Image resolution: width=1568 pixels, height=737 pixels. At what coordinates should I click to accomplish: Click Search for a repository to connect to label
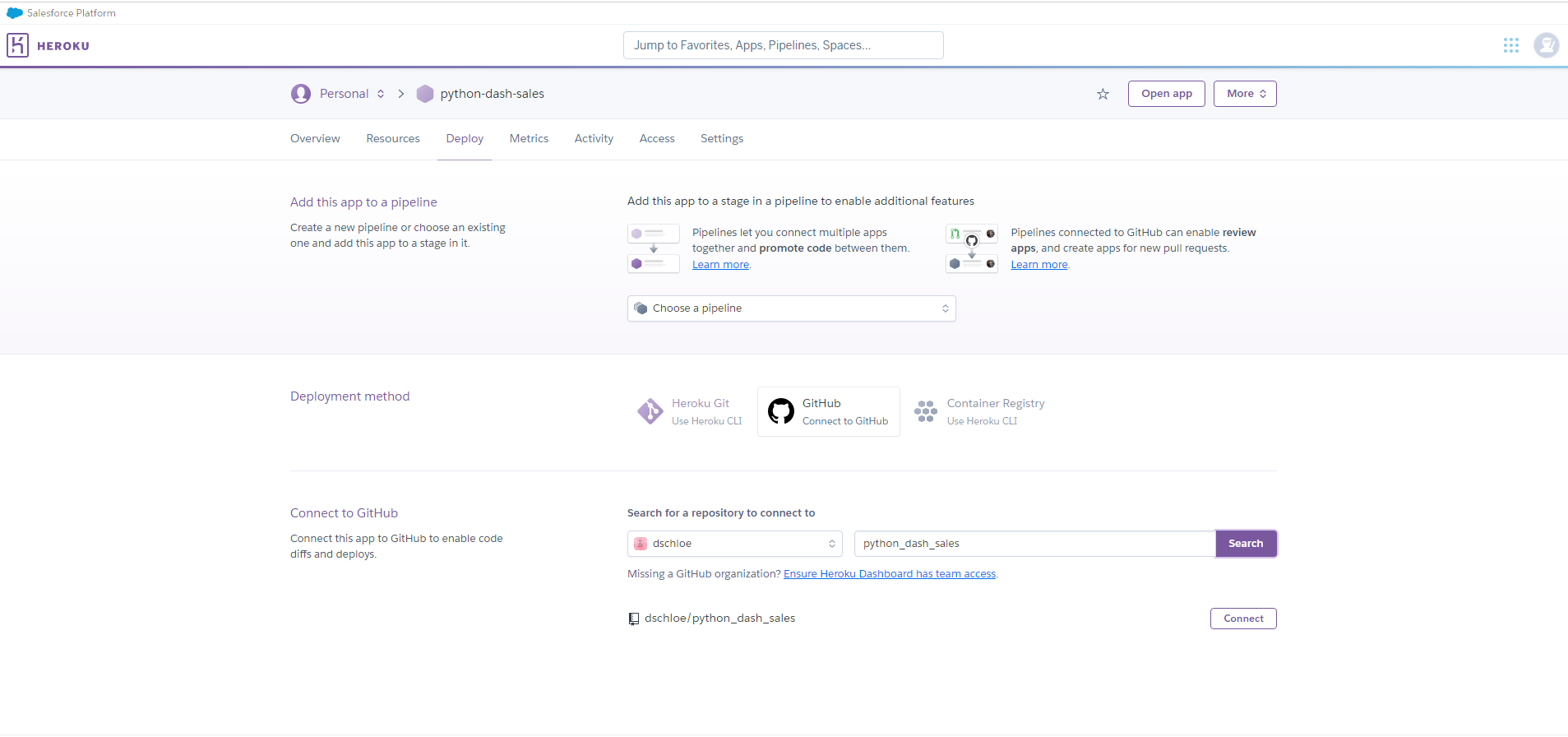click(x=721, y=513)
